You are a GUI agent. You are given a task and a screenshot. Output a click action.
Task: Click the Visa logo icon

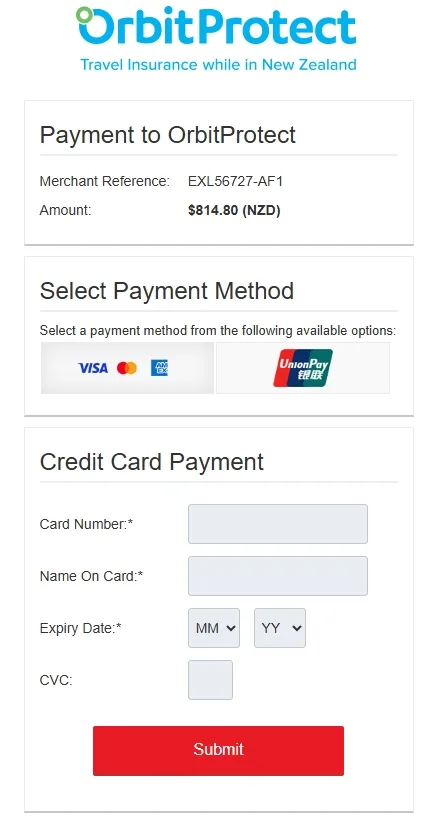point(93,368)
